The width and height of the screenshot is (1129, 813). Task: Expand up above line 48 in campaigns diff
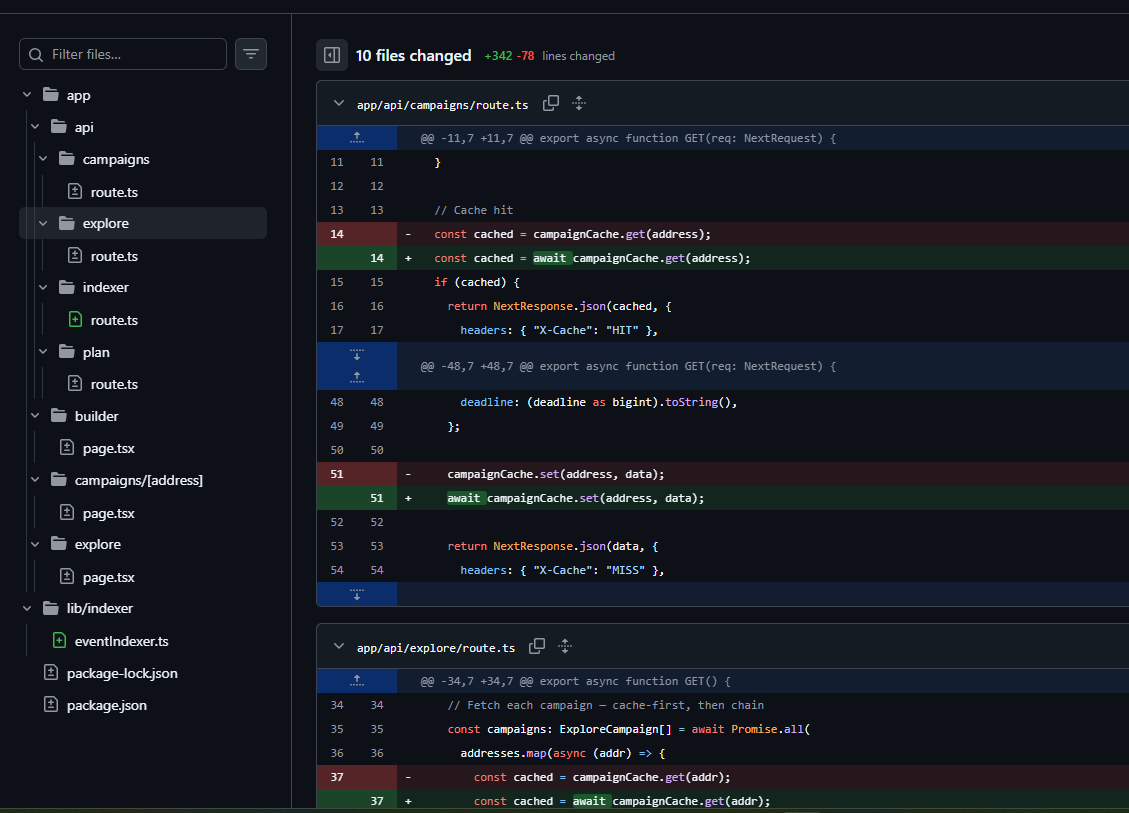pyautogui.click(x=356, y=377)
